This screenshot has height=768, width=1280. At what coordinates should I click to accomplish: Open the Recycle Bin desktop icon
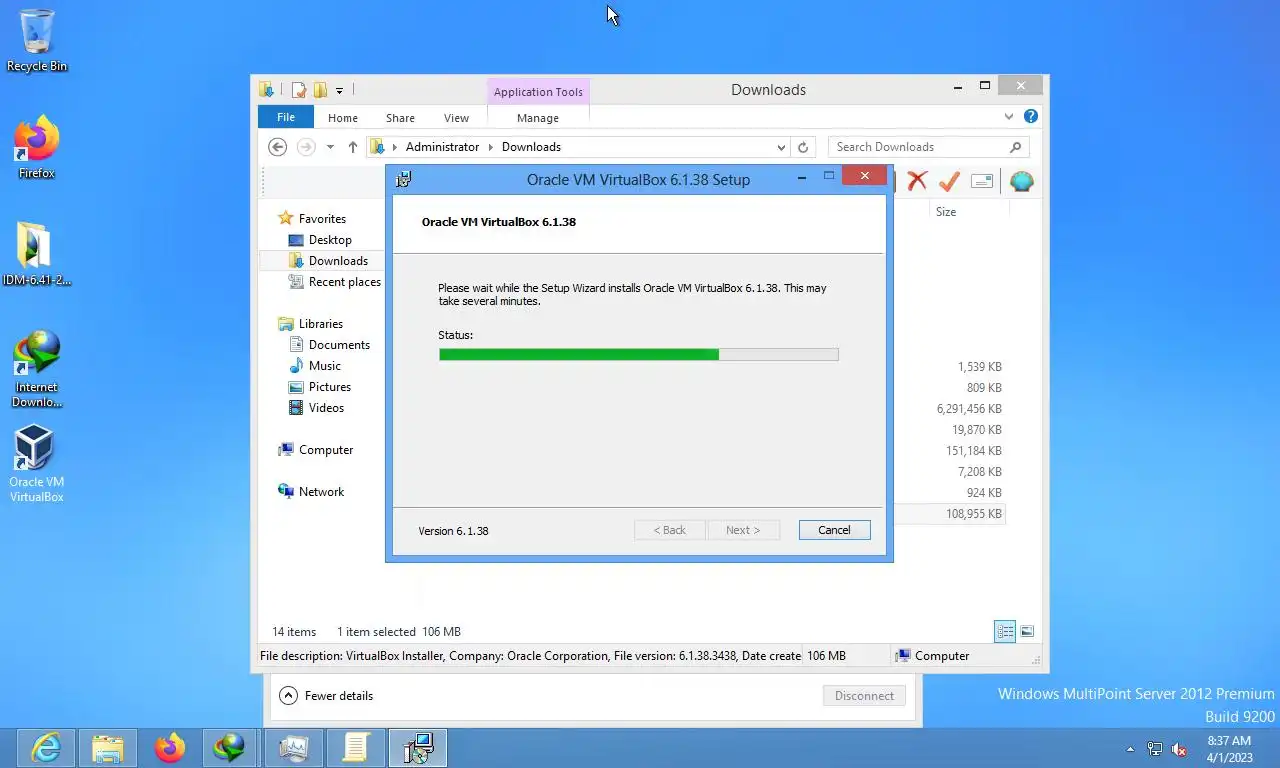pyautogui.click(x=37, y=41)
